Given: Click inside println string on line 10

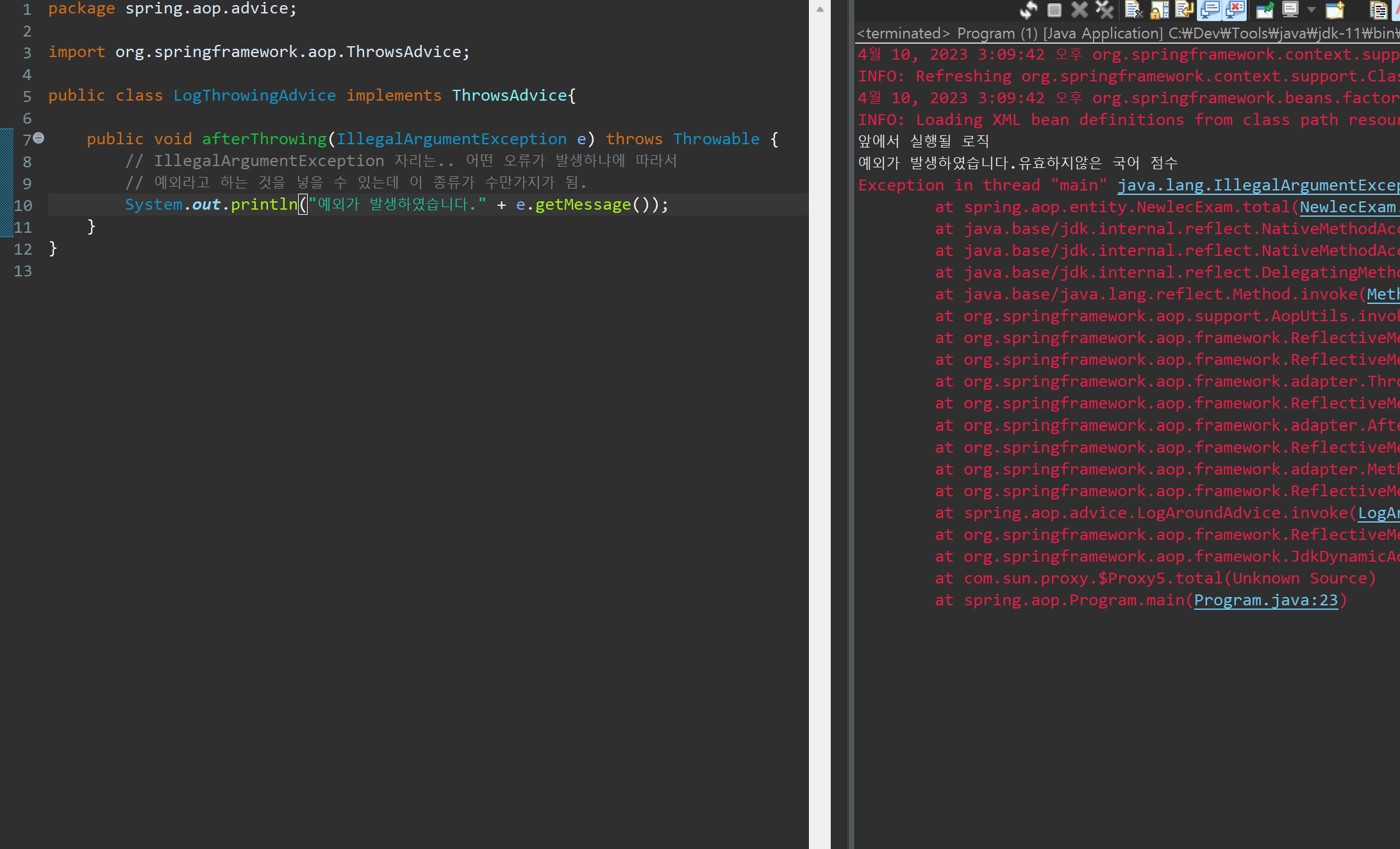Looking at the screenshot, I should tap(397, 205).
